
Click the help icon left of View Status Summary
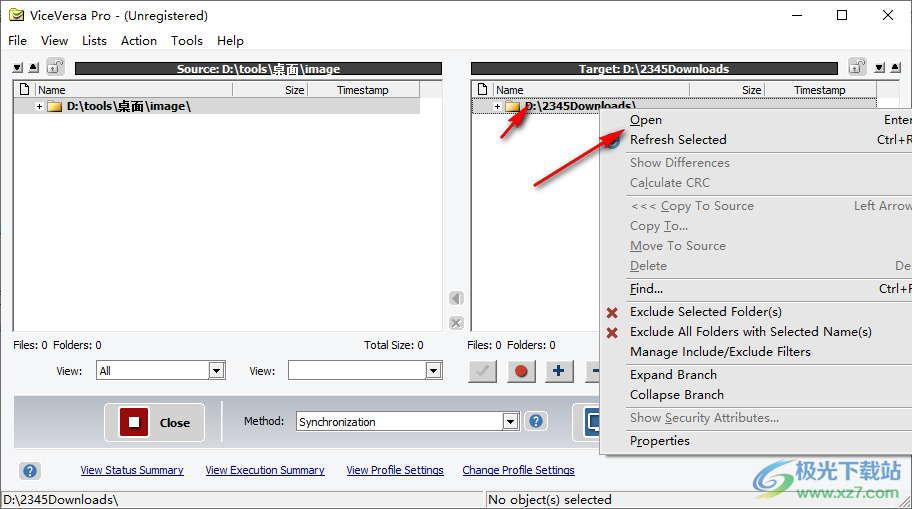(x=30, y=471)
